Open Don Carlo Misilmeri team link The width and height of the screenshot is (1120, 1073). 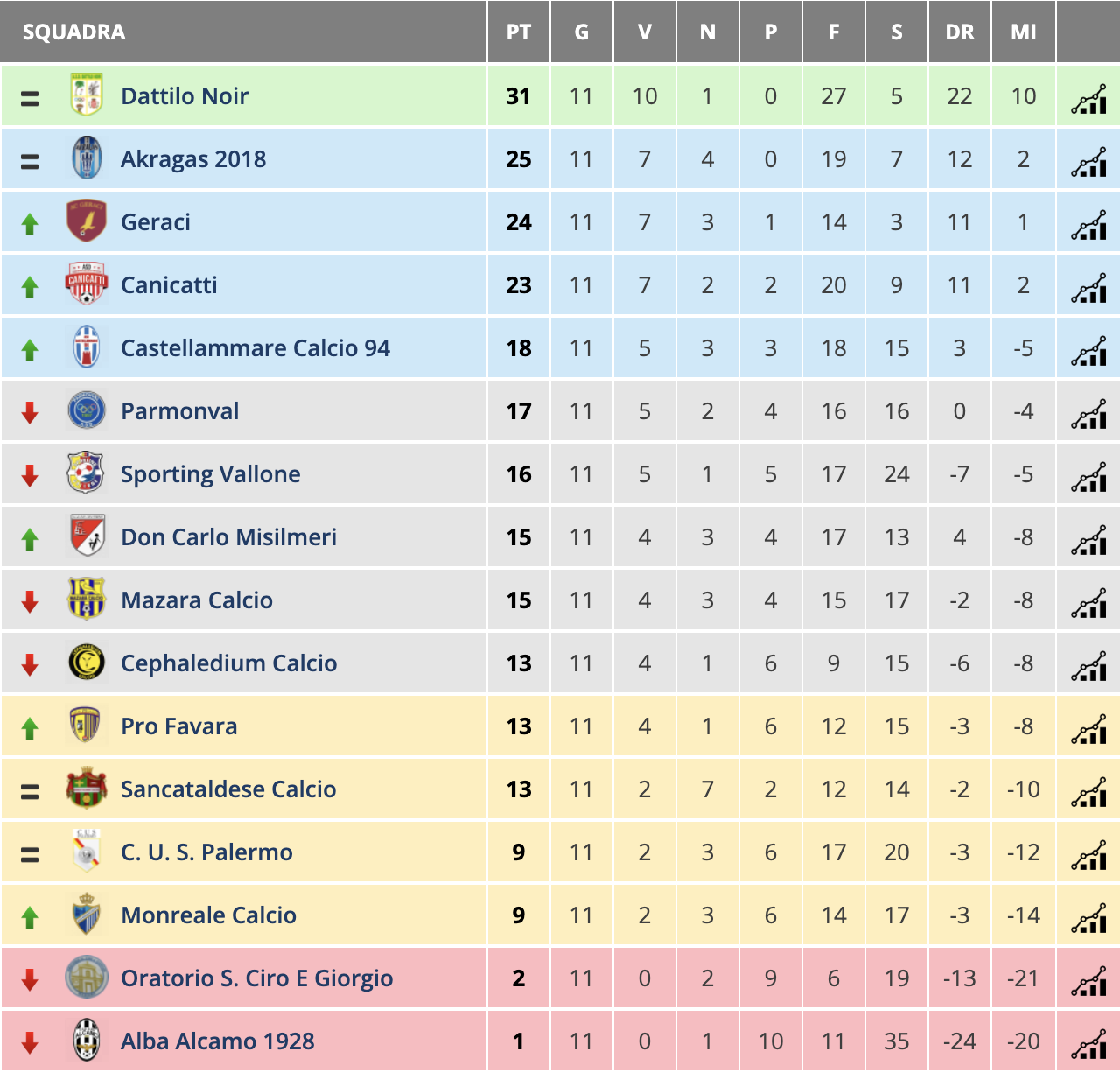pos(229,537)
